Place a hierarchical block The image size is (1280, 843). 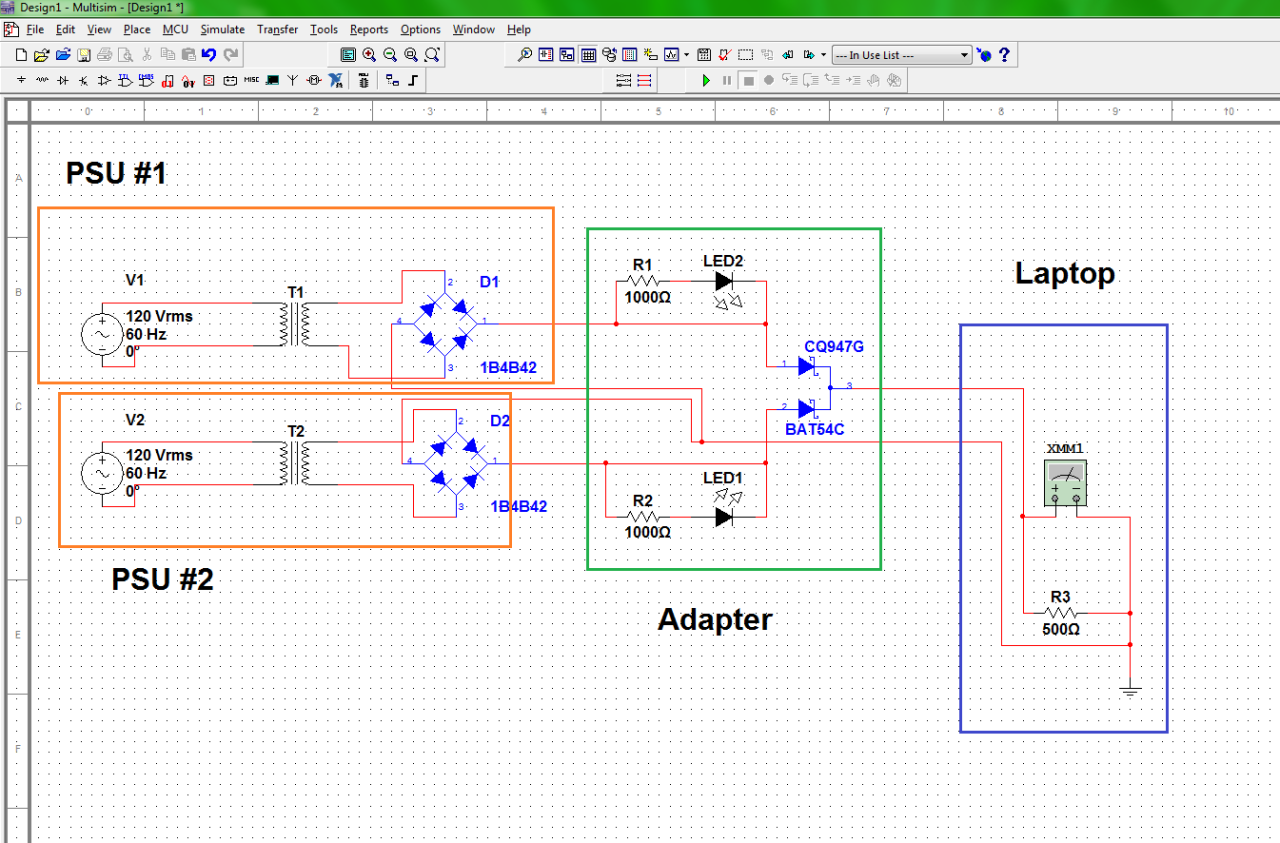(392, 80)
